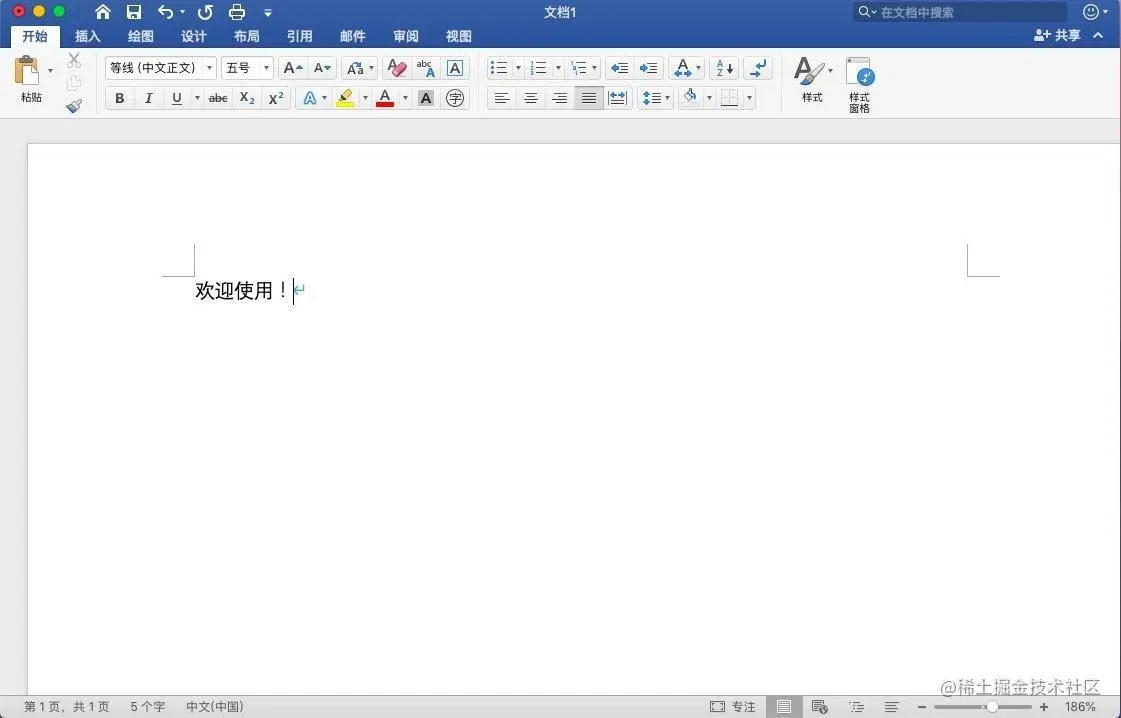Center the paragraph text
Screen dimensions: 1121x718
pyautogui.click(x=530, y=98)
